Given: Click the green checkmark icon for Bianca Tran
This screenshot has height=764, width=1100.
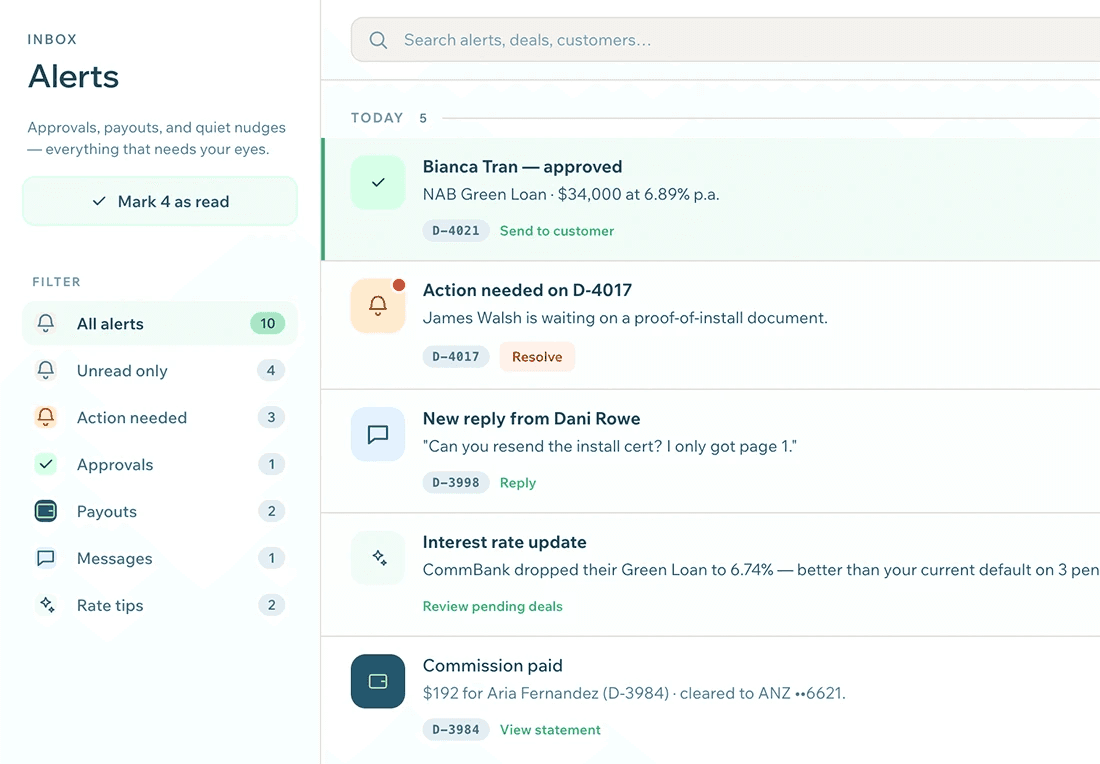Looking at the screenshot, I should tap(378, 182).
